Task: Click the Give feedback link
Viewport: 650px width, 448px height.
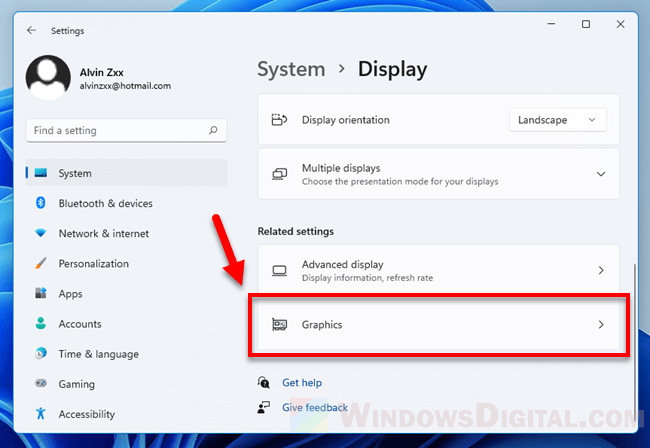Action: click(315, 407)
